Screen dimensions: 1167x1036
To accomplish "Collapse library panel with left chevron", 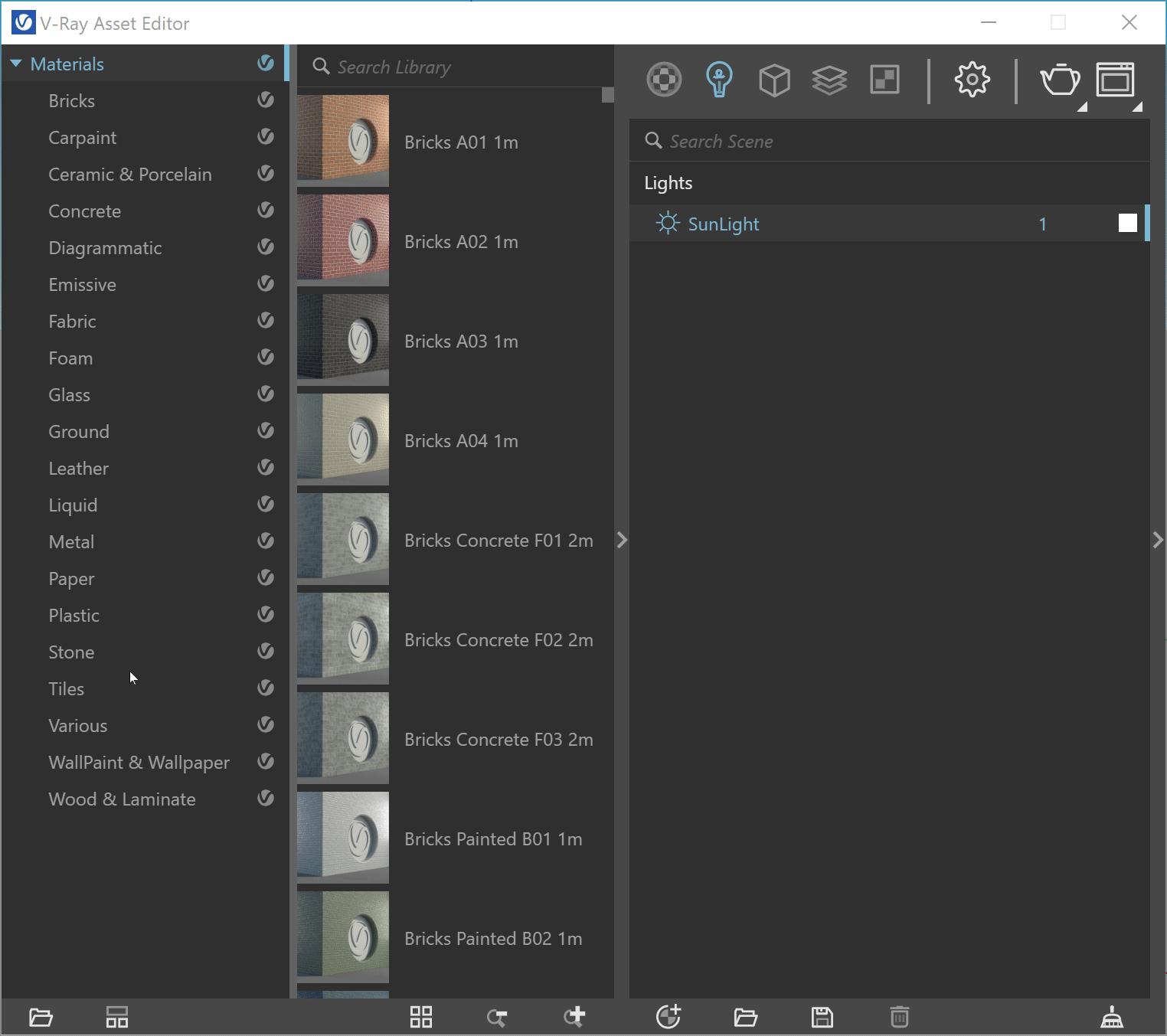I will click(622, 540).
